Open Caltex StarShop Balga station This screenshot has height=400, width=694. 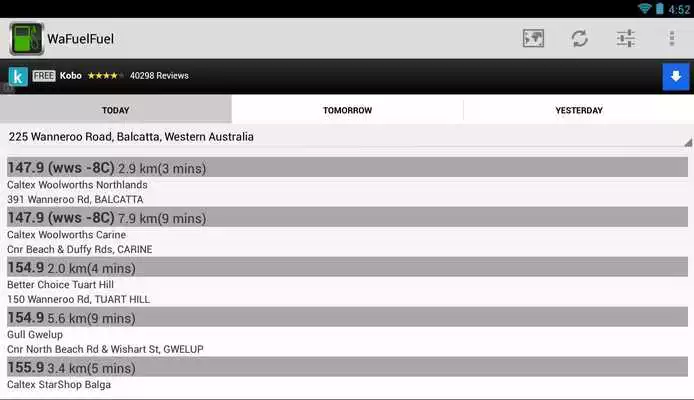pos(59,385)
